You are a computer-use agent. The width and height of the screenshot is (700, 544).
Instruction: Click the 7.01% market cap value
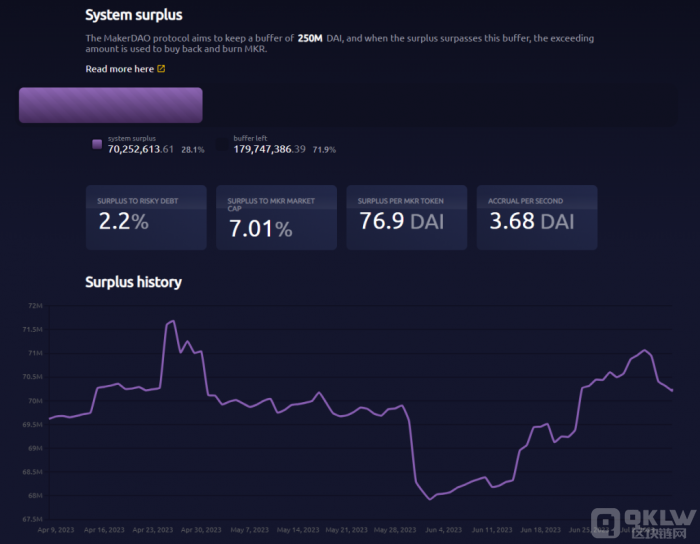point(261,229)
